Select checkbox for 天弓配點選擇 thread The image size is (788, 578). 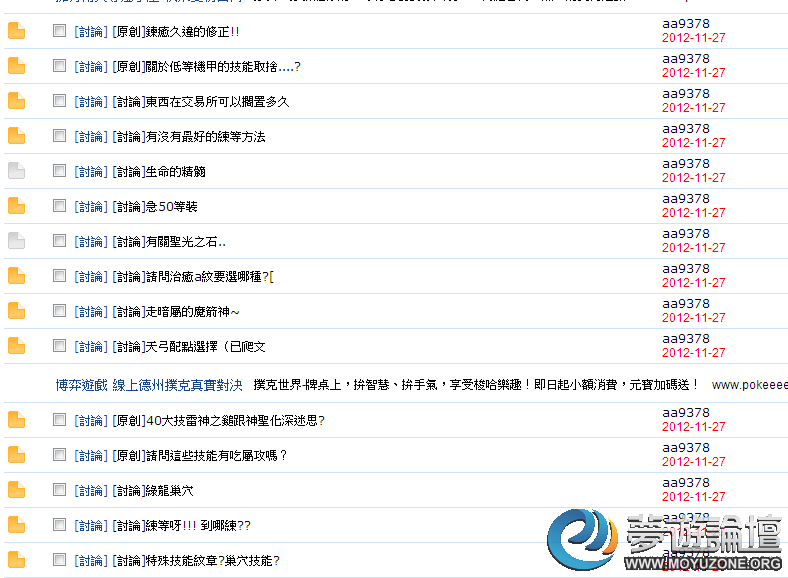[x=59, y=345]
